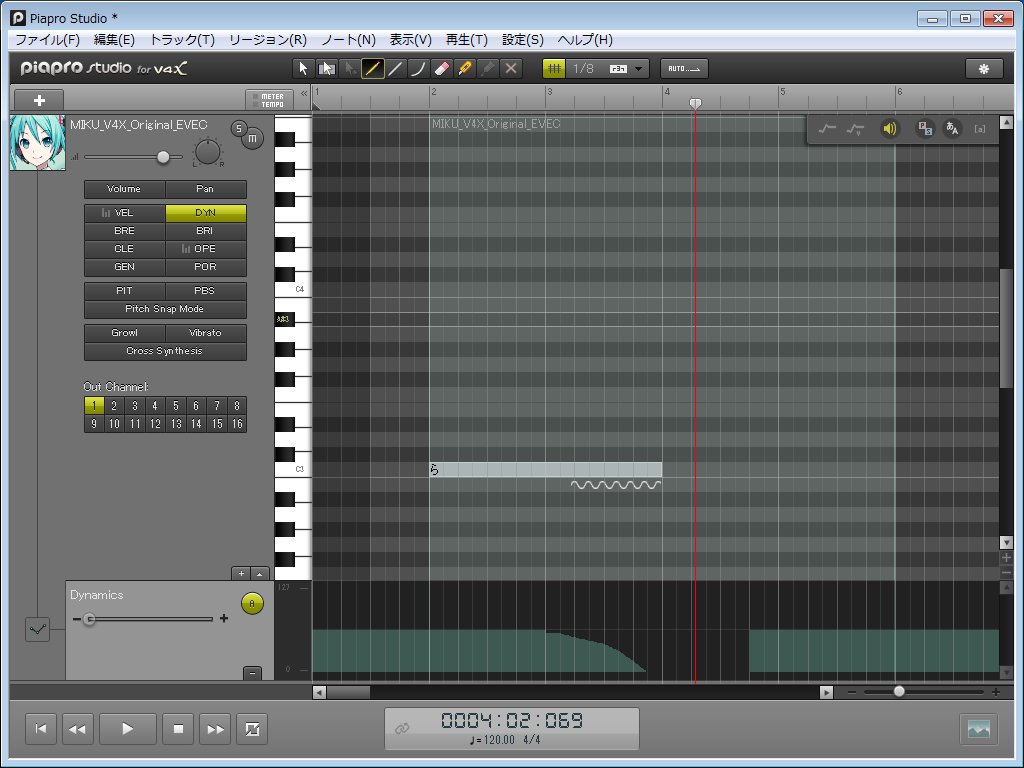Screen dimensions: 1024x768
Task: Click the Cross Synthesis button
Action: 165,351
